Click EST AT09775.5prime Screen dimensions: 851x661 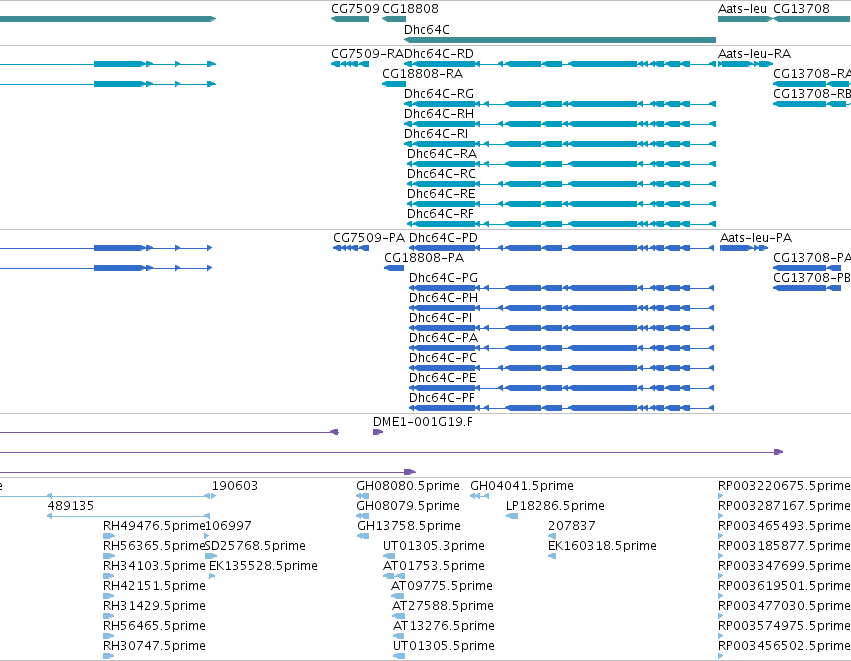click(442, 586)
